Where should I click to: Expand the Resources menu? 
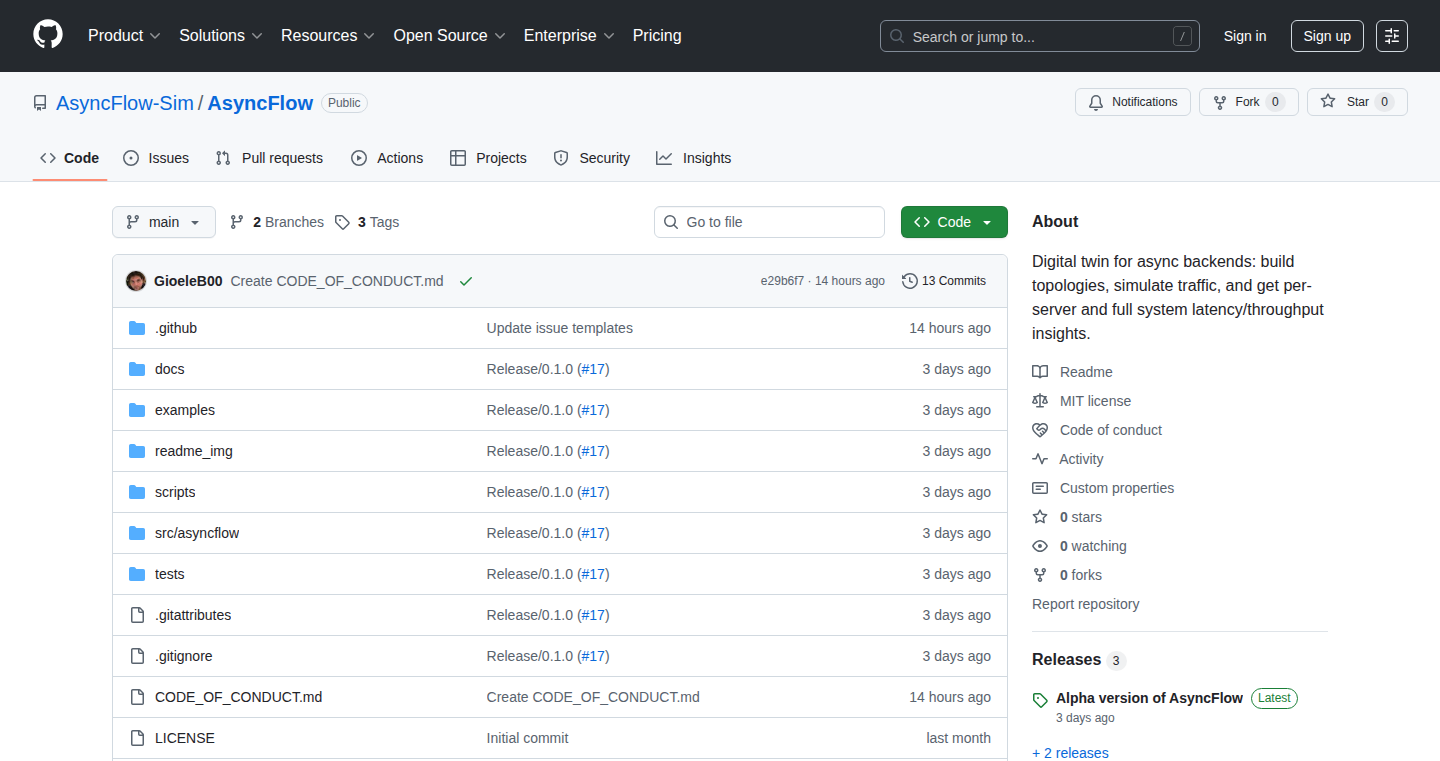(328, 35)
